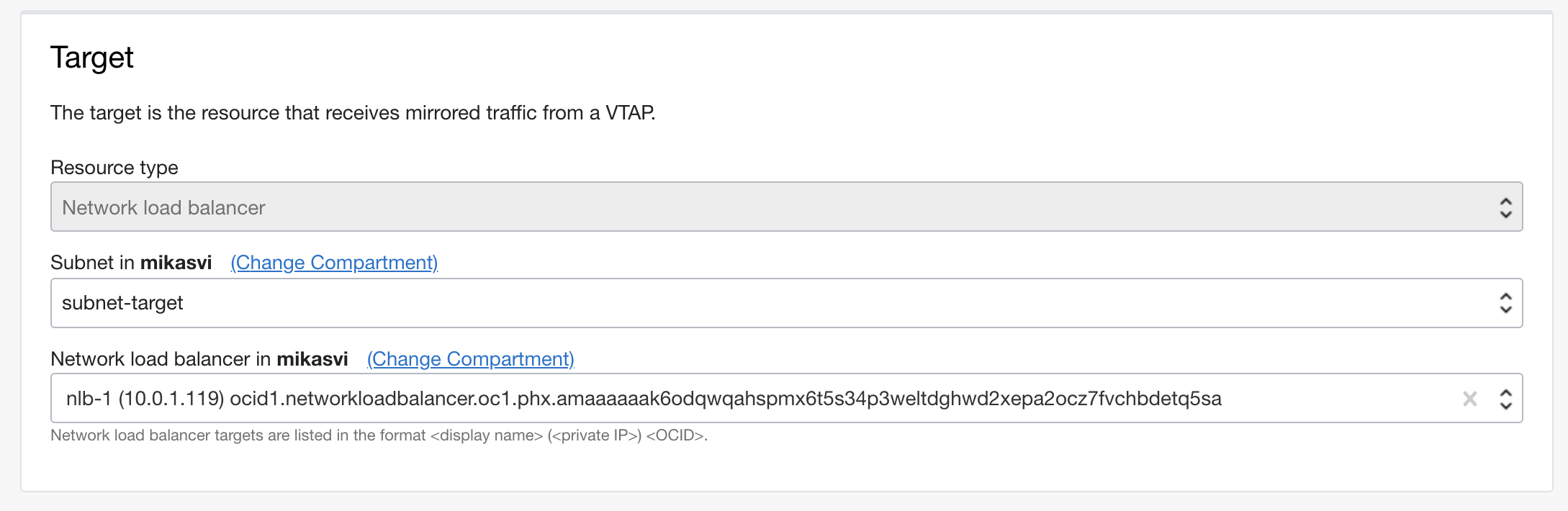
Task: Click the Resource type label
Action: pyautogui.click(x=114, y=167)
